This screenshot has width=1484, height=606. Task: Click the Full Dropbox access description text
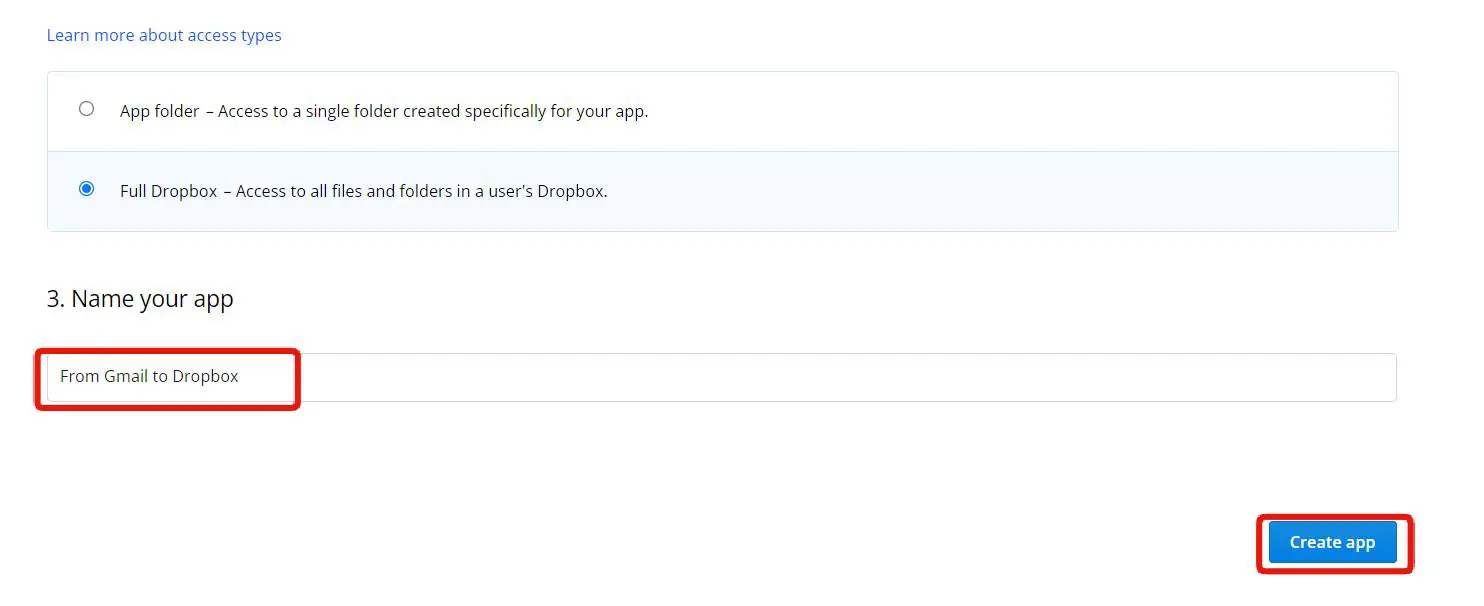tap(364, 191)
